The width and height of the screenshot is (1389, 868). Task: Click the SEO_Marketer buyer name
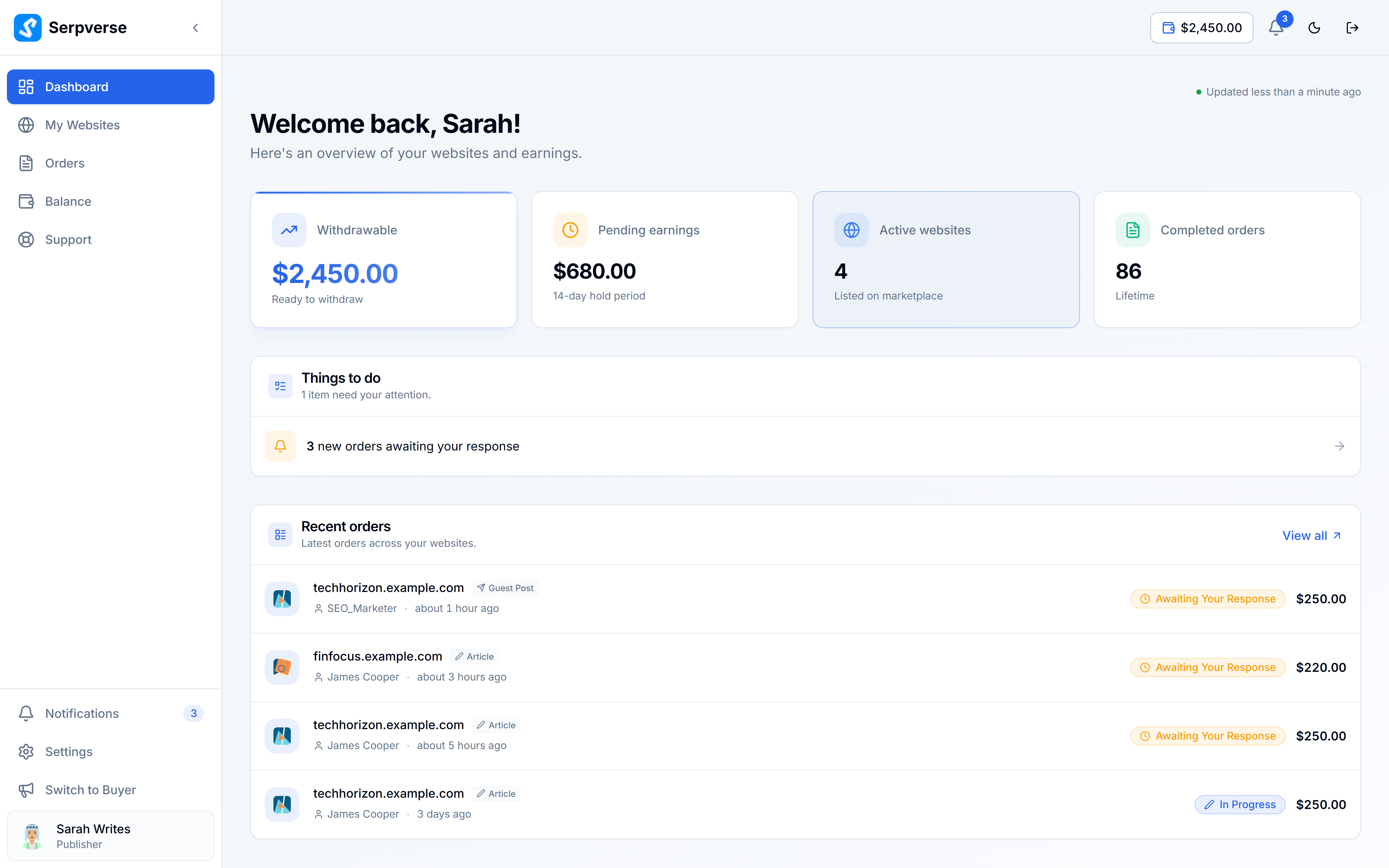click(x=362, y=608)
